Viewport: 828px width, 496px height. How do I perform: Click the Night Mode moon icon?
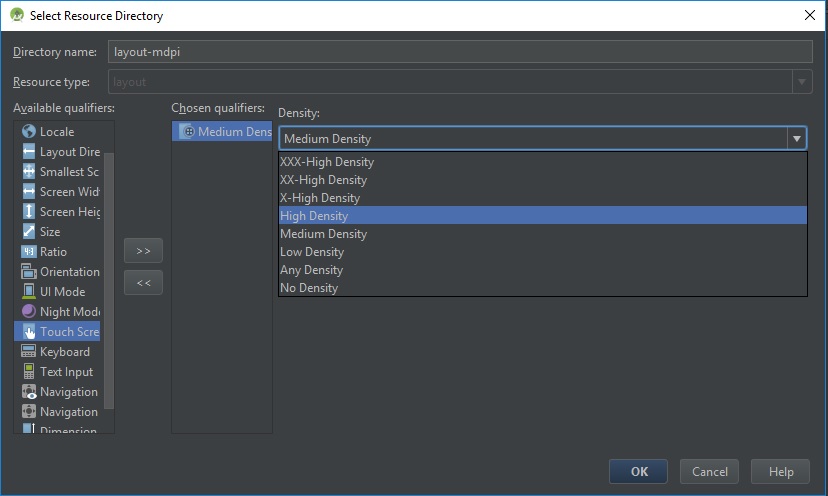tap(29, 312)
